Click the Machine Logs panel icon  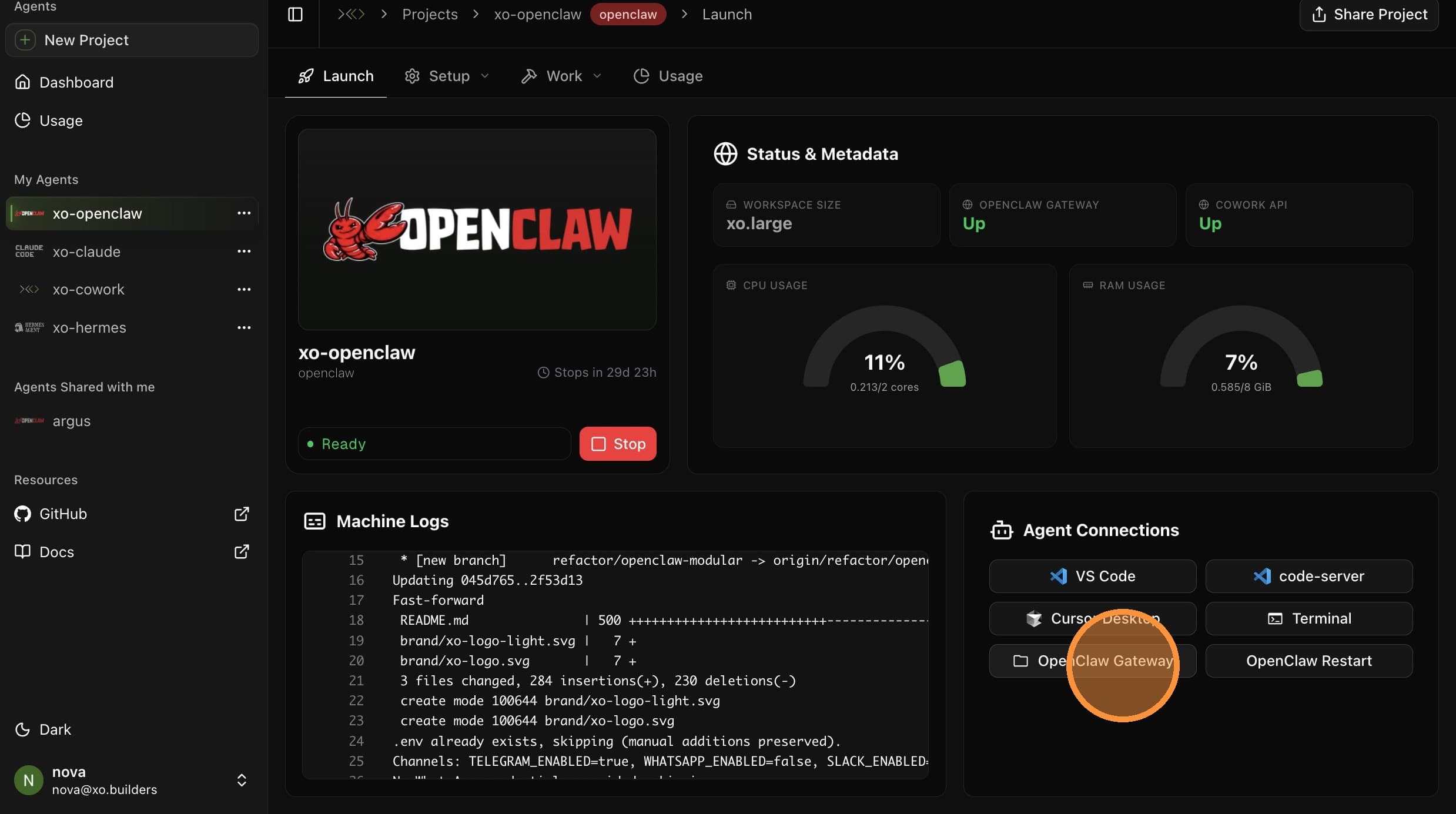(x=314, y=521)
